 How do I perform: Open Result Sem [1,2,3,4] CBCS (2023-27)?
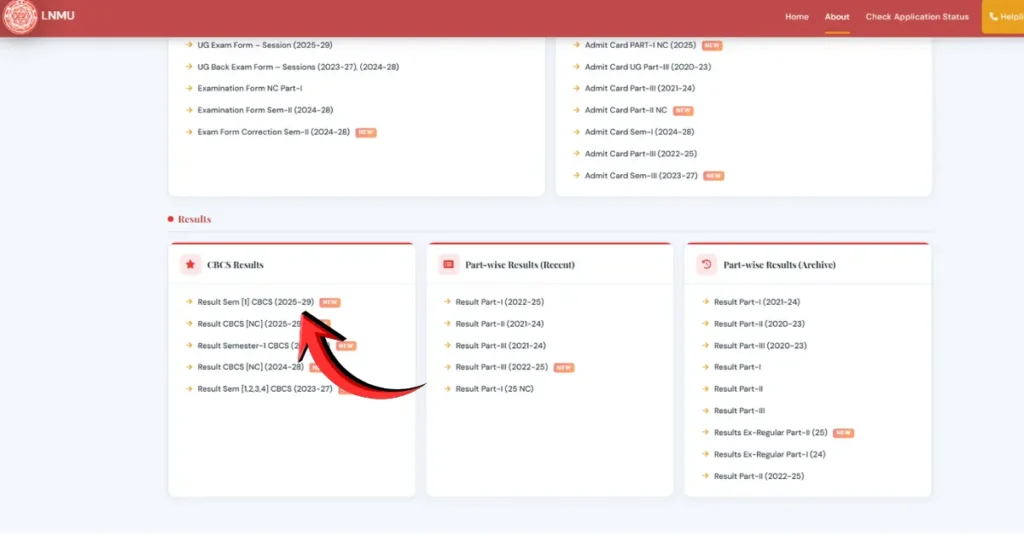coord(264,388)
